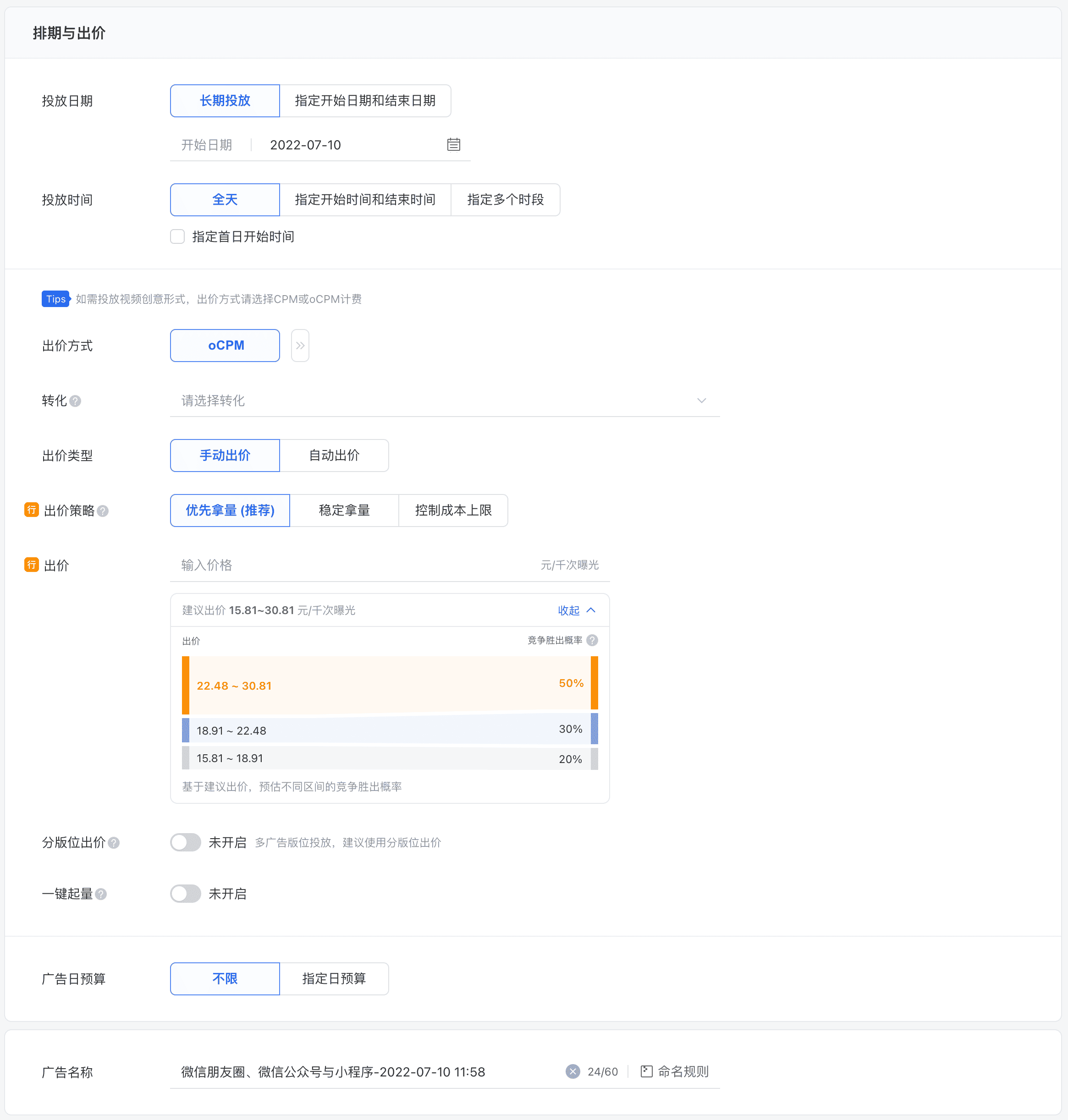This screenshot has height=1120, width=1068.
Task: Turn on the 一键起量 toggle
Action: (x=186, y=894)
